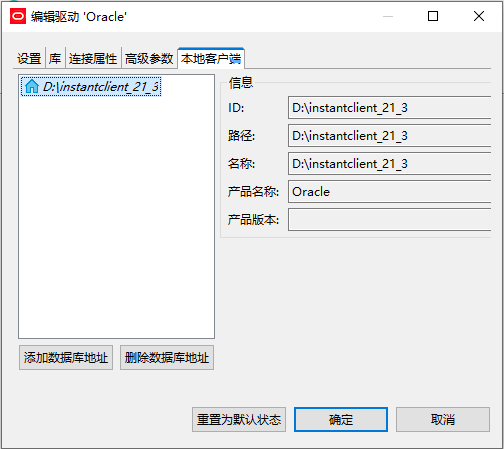Click the Oracle logo icon in title bar
504x449 pixels.
(18, 16)
